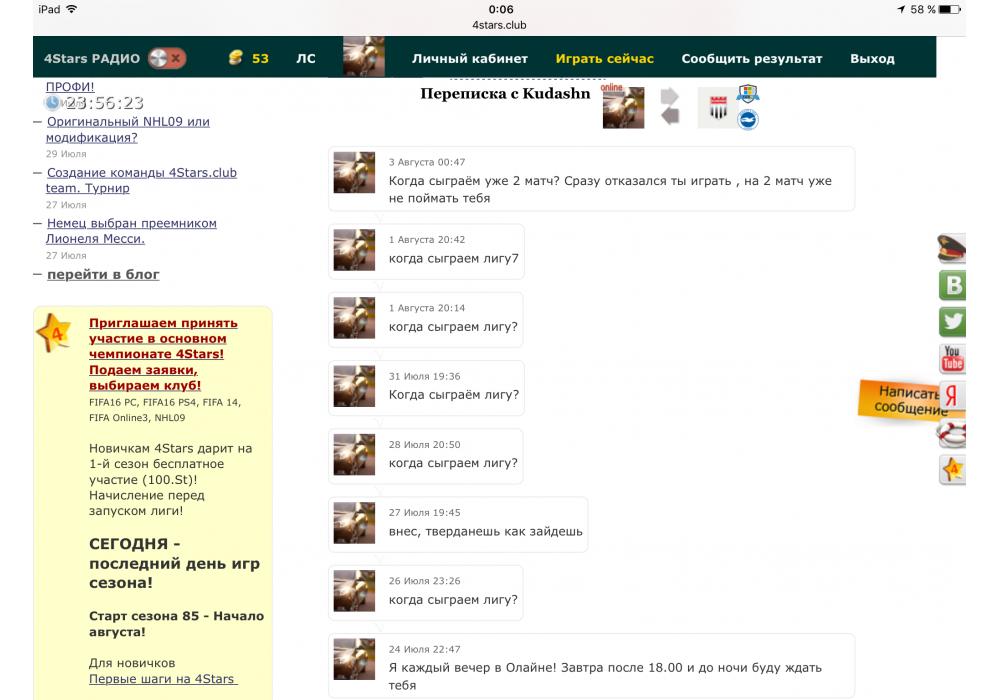The image size is (1000, 700).
Task: Click the avatar on the 24 Июля 22:47 message
Action: [x=355, y=659]
